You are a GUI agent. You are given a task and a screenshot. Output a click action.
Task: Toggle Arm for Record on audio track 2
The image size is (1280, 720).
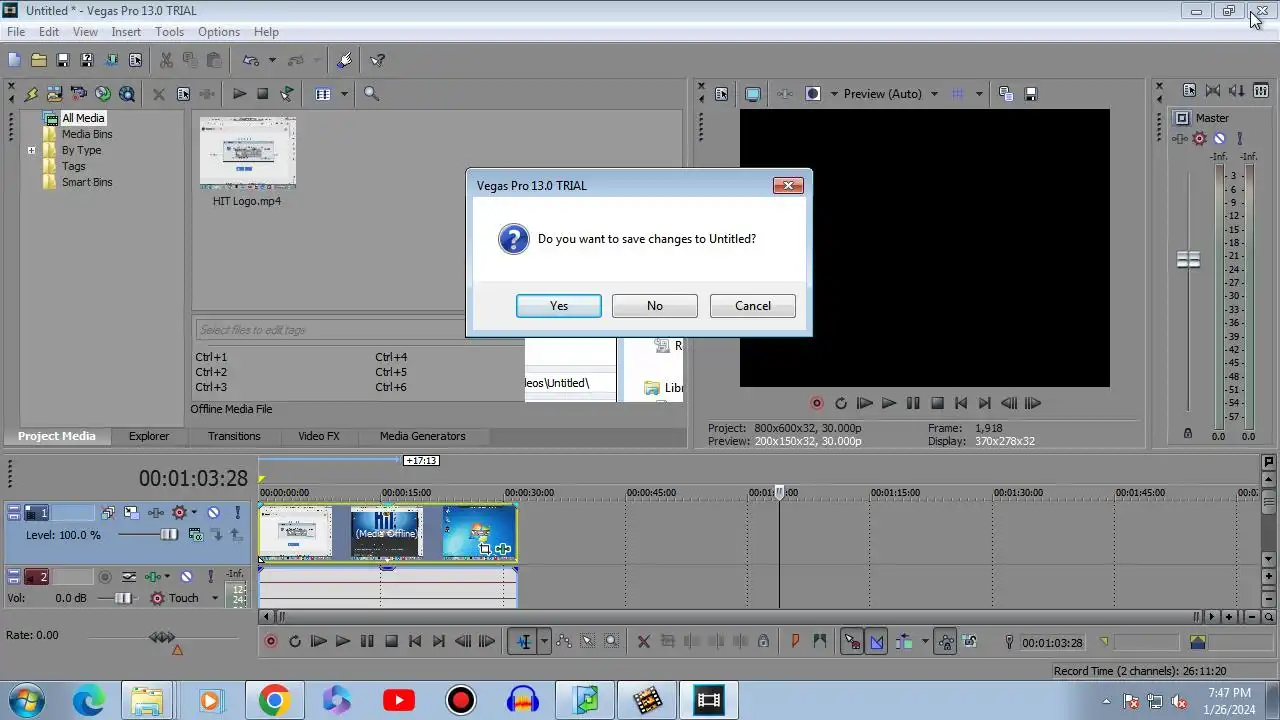103,577
